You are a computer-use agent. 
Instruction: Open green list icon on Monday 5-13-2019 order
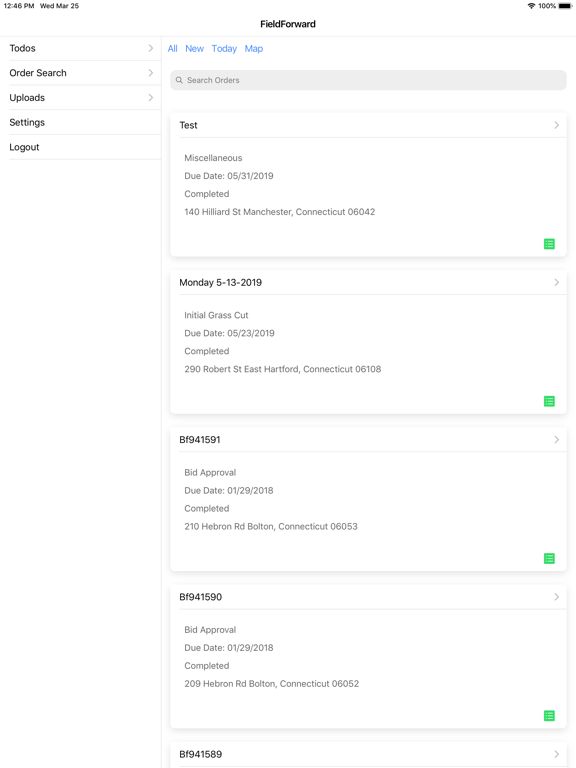(x=549, y=401)
